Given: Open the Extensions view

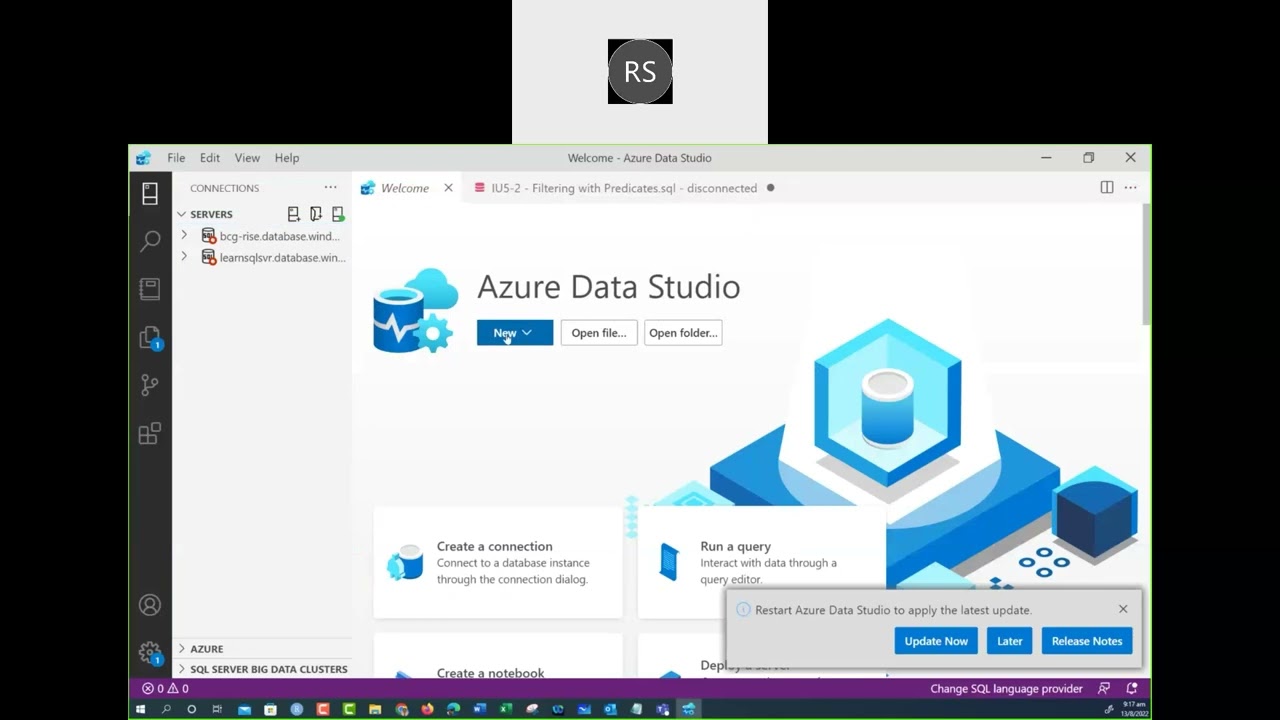Looking at the screenshot, I should pos(150,433).
